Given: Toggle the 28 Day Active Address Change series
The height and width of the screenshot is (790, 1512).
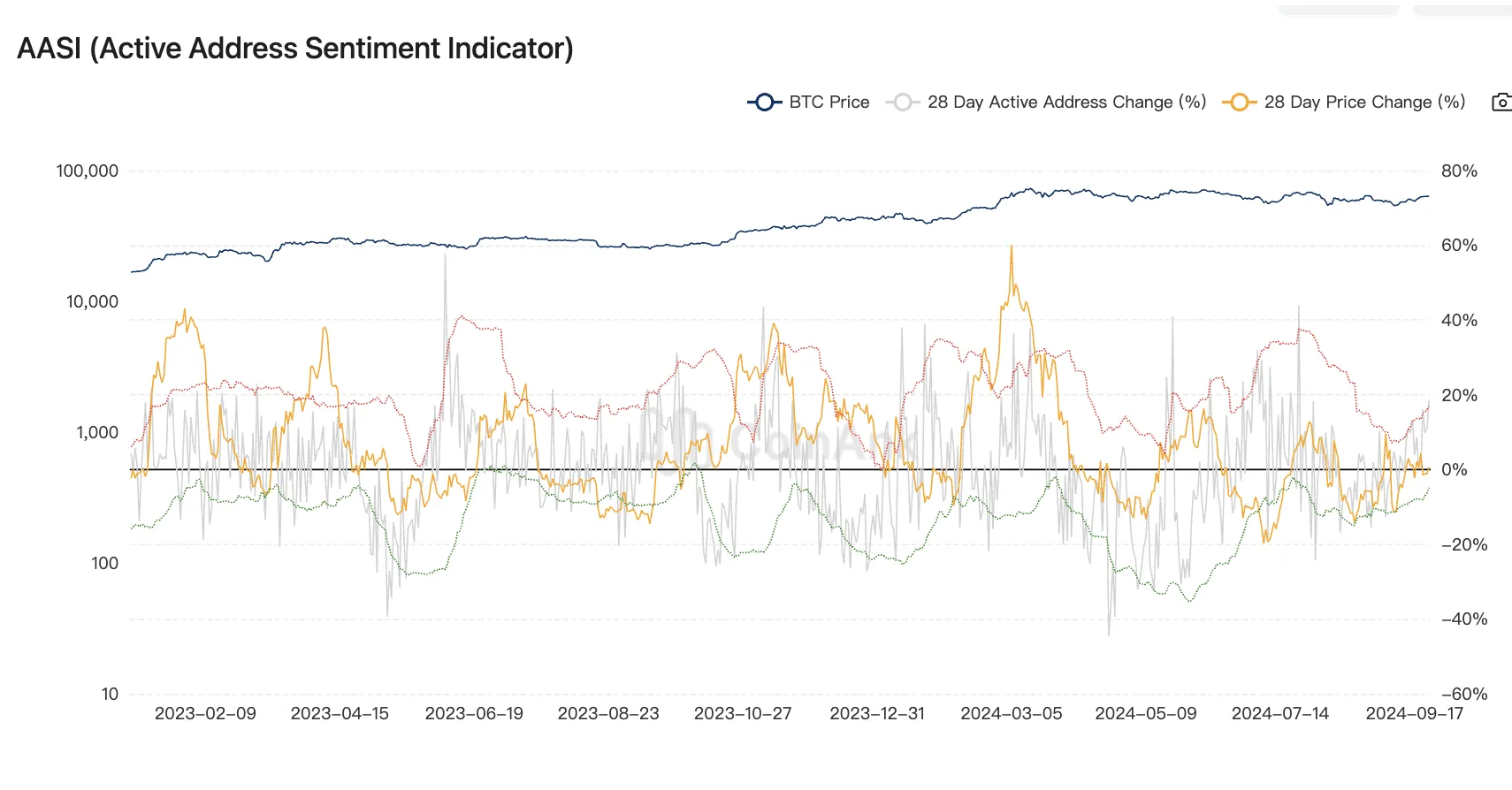Looking at the screenshot, I should (1046, 103).
